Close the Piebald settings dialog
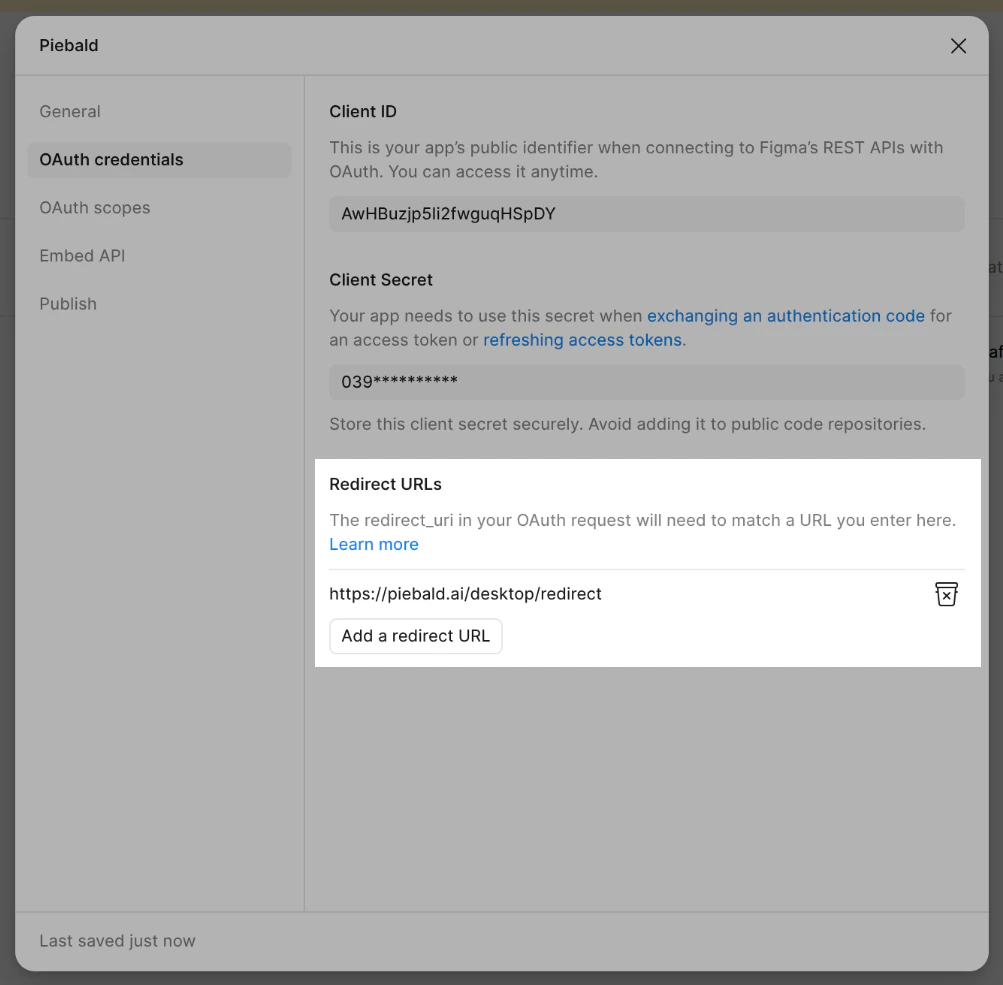Screen dimensions: 1003x985 958,46
